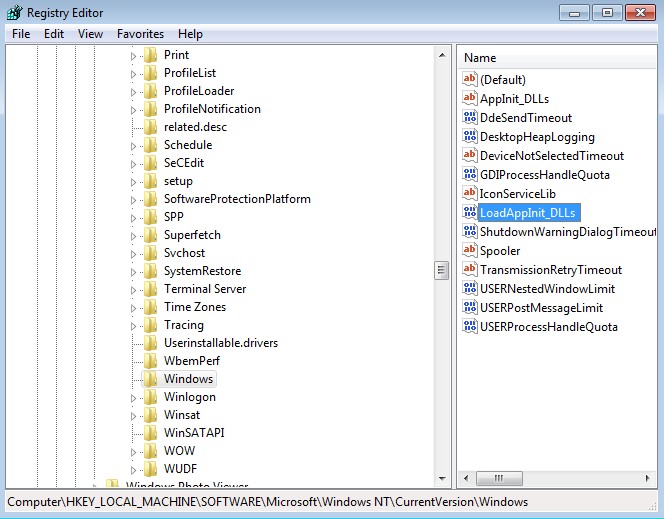Click the folder icon next to Superfetch
Viewport: 664px width, 519px height.
coord(151,235)
